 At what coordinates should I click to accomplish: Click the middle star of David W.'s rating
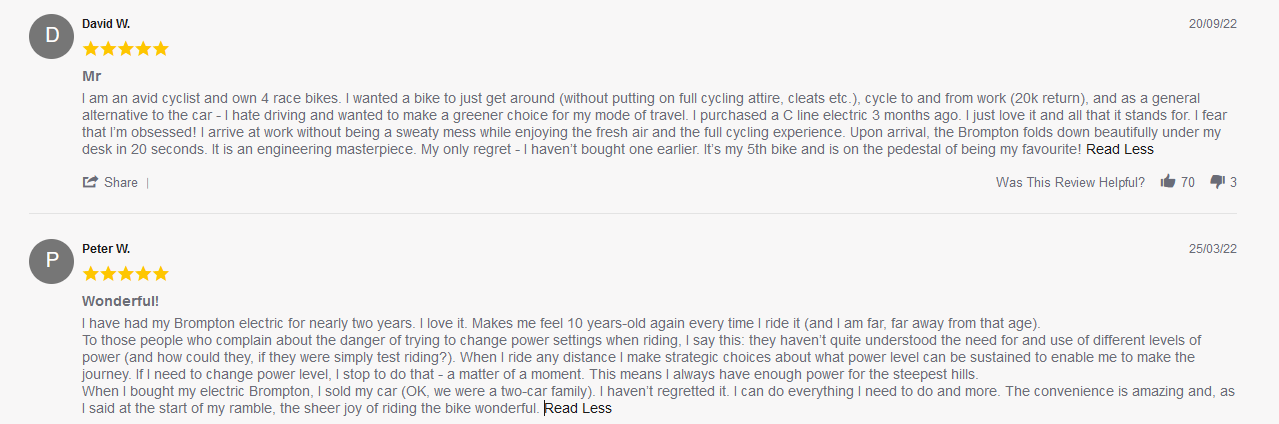click(x=126, y=49)
